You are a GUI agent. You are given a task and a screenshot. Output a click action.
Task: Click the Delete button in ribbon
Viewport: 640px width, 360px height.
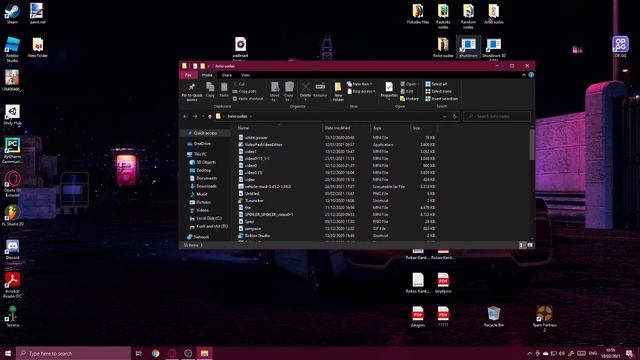(305, 91)
